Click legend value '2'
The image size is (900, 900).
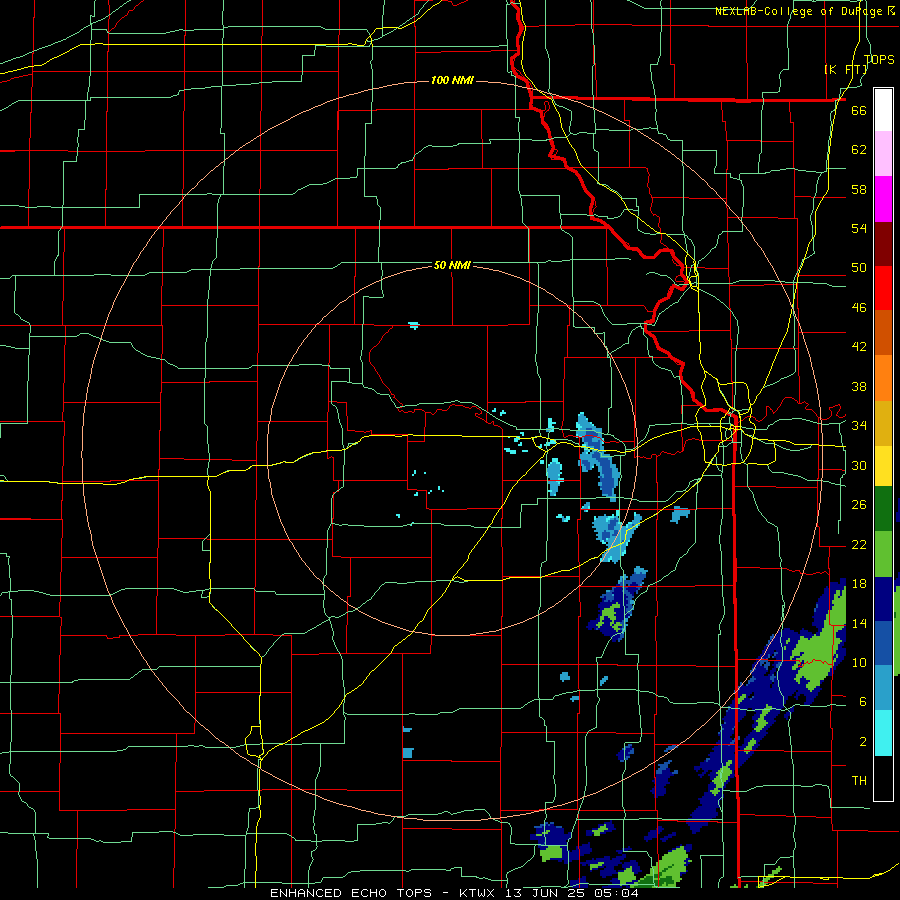click(x=862, y=741)
